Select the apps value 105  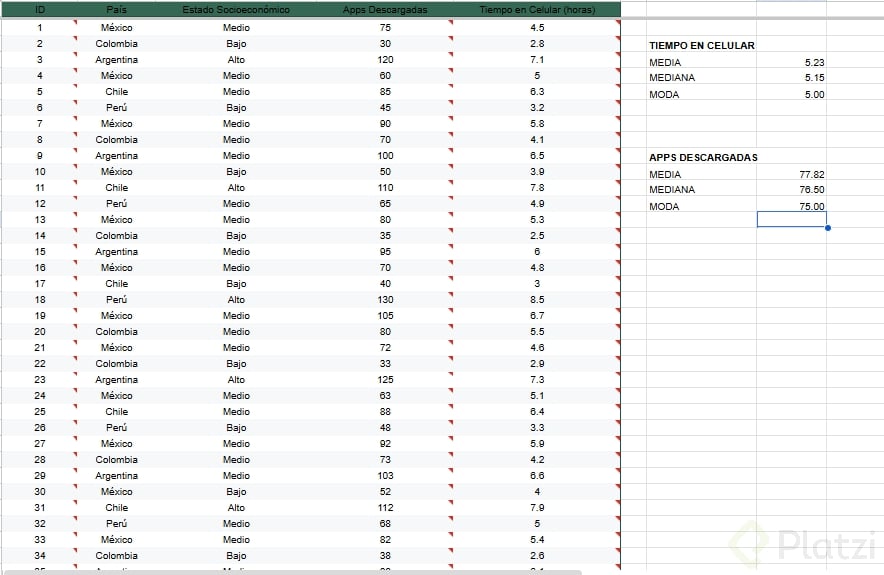coord(385,316)
